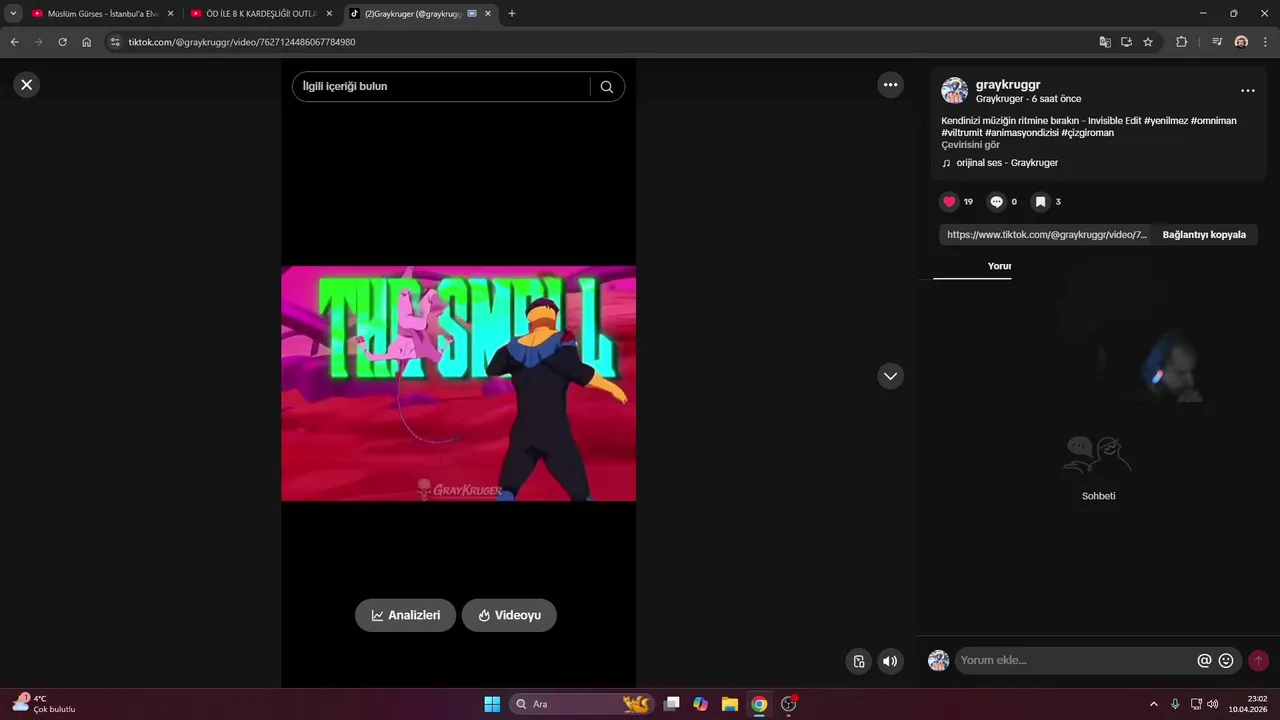Open a new browser tab
1280x720 pixels.
tap(512, 14)
